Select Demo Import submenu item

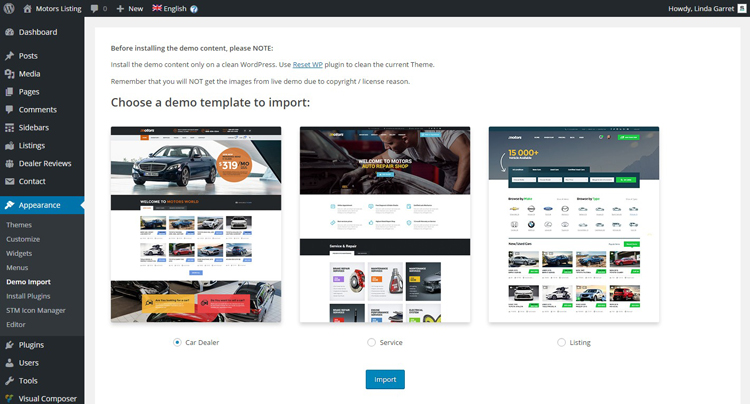coord(28,282)
